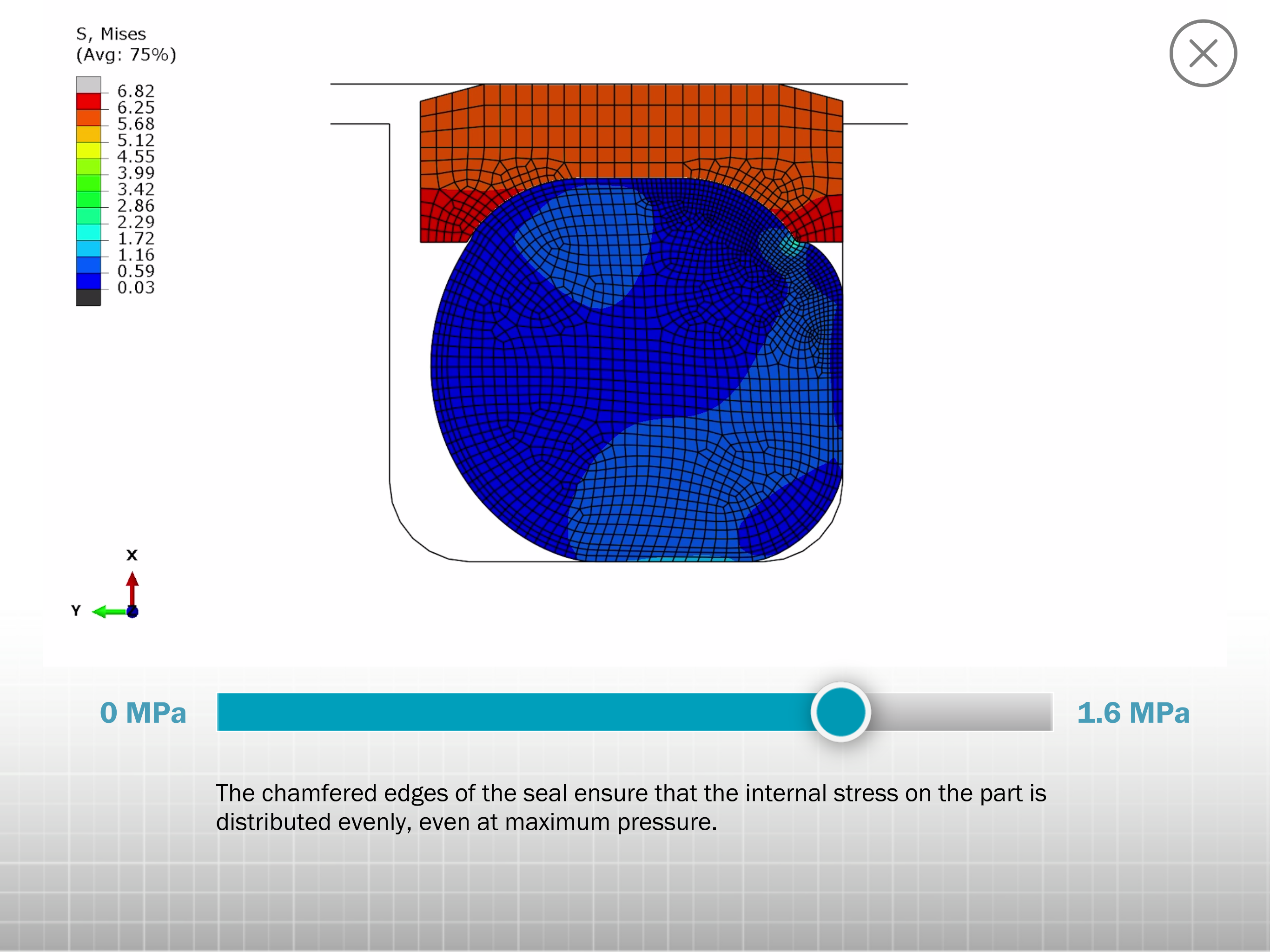Click the yellow legend color swatch

[x=88, y=151]
